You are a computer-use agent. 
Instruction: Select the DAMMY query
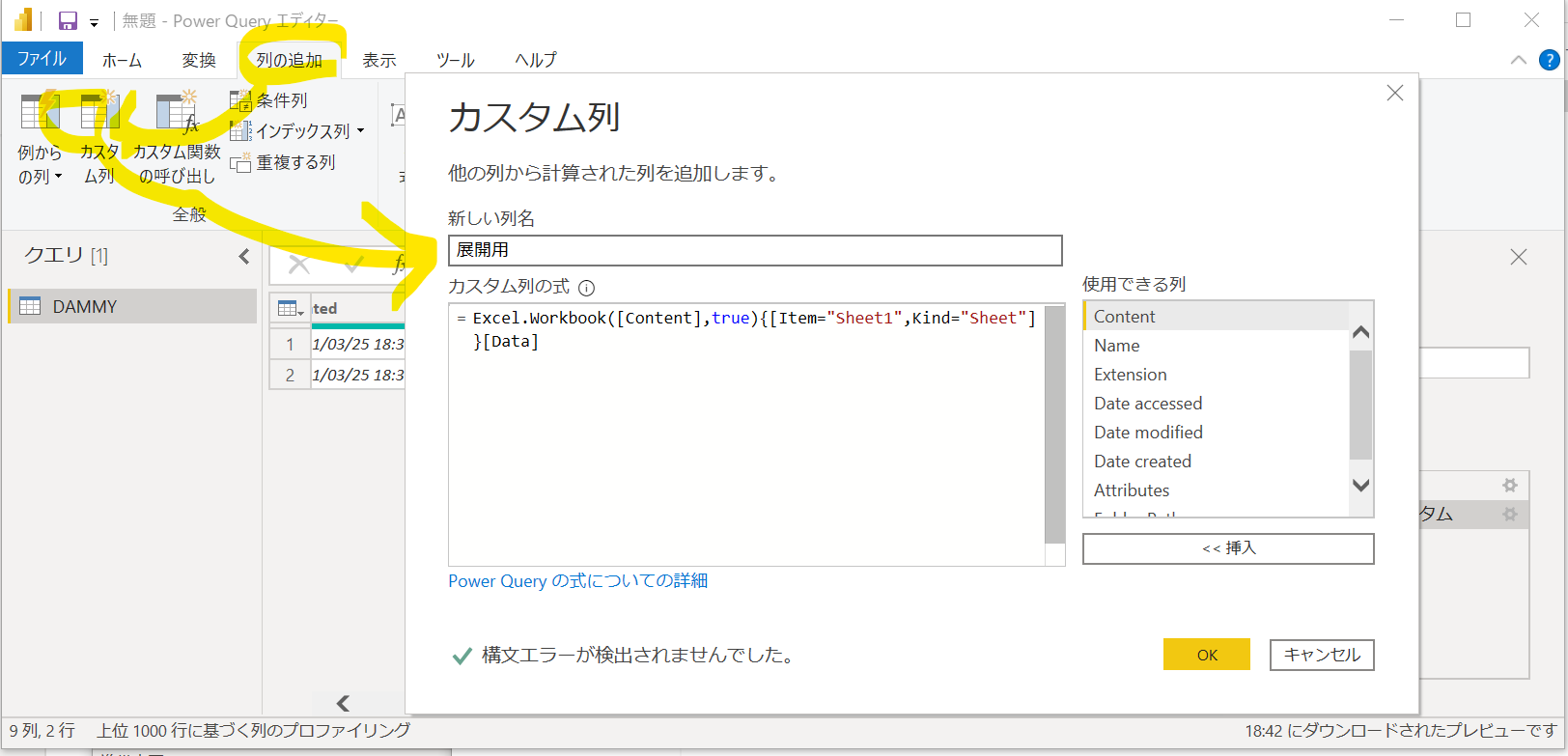coord(132,306)
